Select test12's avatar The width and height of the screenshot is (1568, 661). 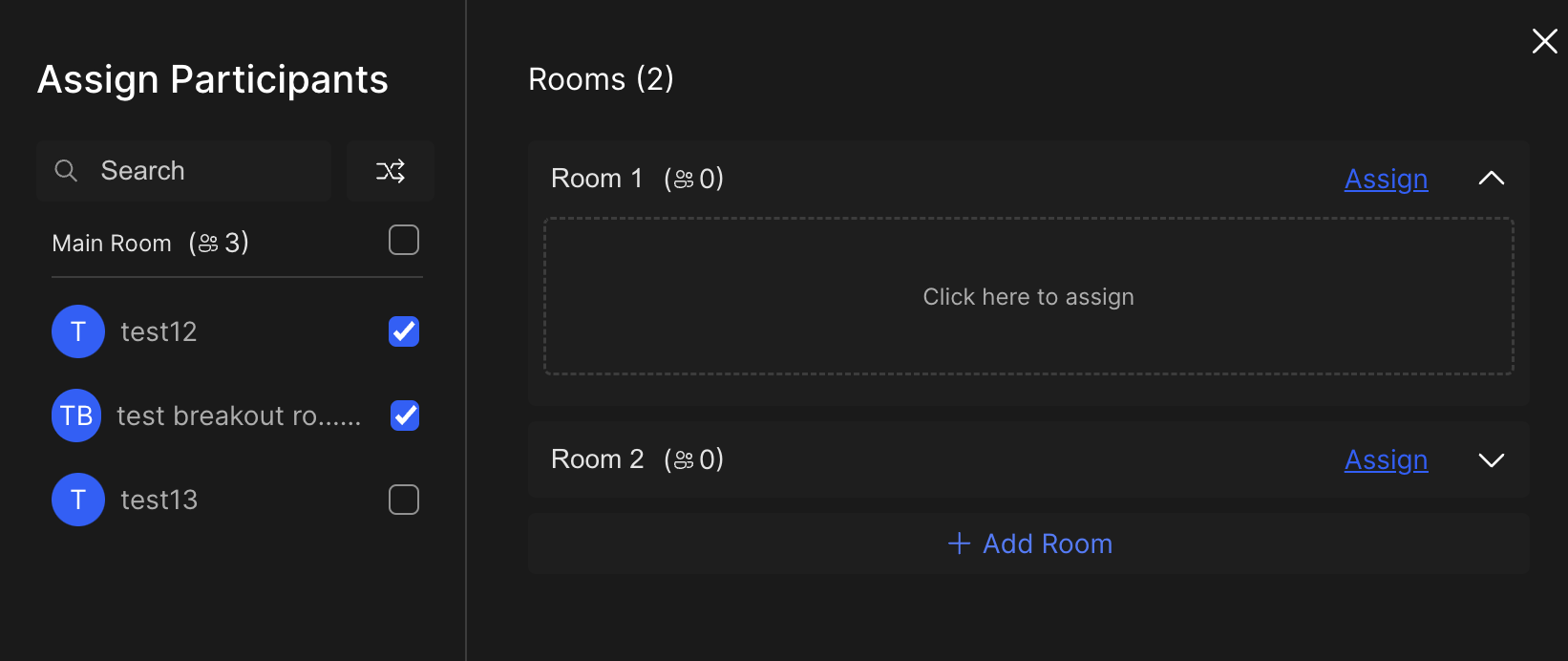pyautogui.click(x=77, y=331)
